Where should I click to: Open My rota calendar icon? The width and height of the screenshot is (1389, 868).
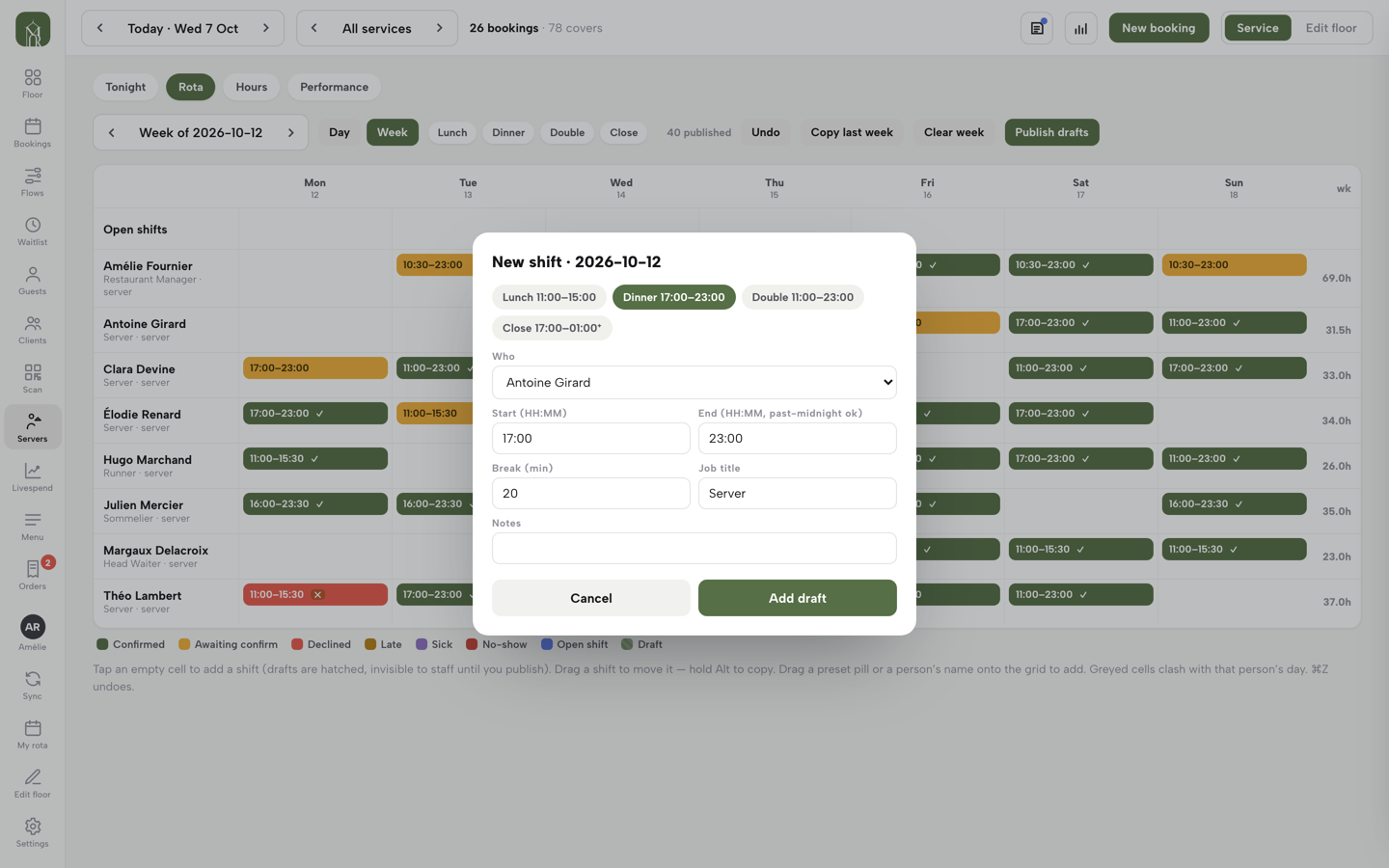33,734
